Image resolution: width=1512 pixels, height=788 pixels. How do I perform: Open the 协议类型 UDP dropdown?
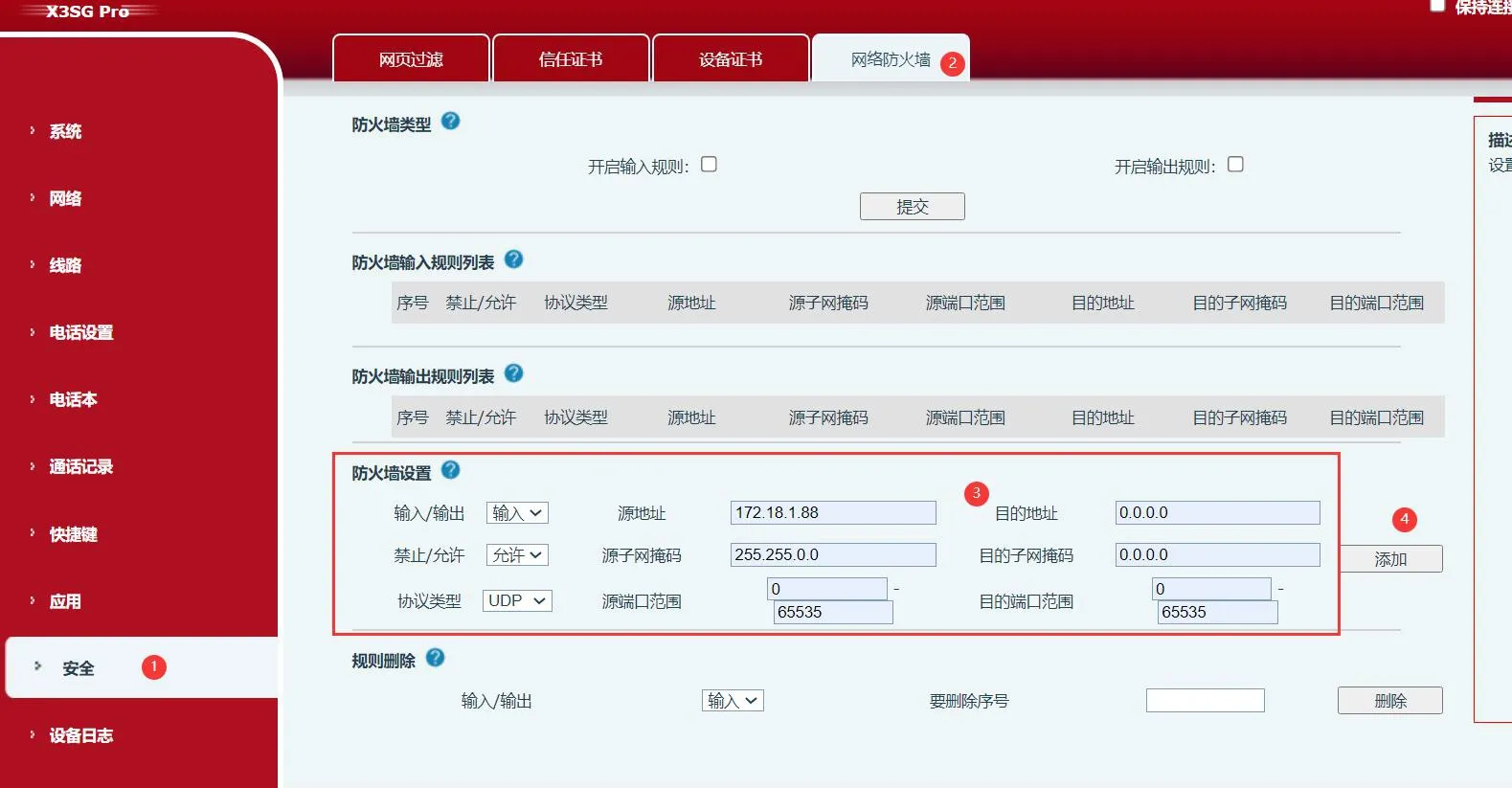[x=517, y=601]
